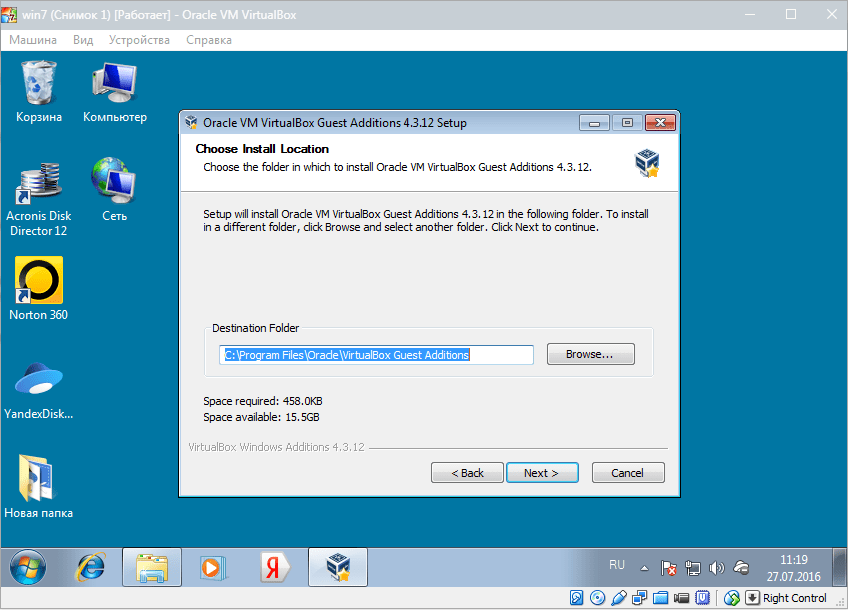Click the Show desktop strip
The height and width of the screenshot is (610, 848).
click(839, 567)
